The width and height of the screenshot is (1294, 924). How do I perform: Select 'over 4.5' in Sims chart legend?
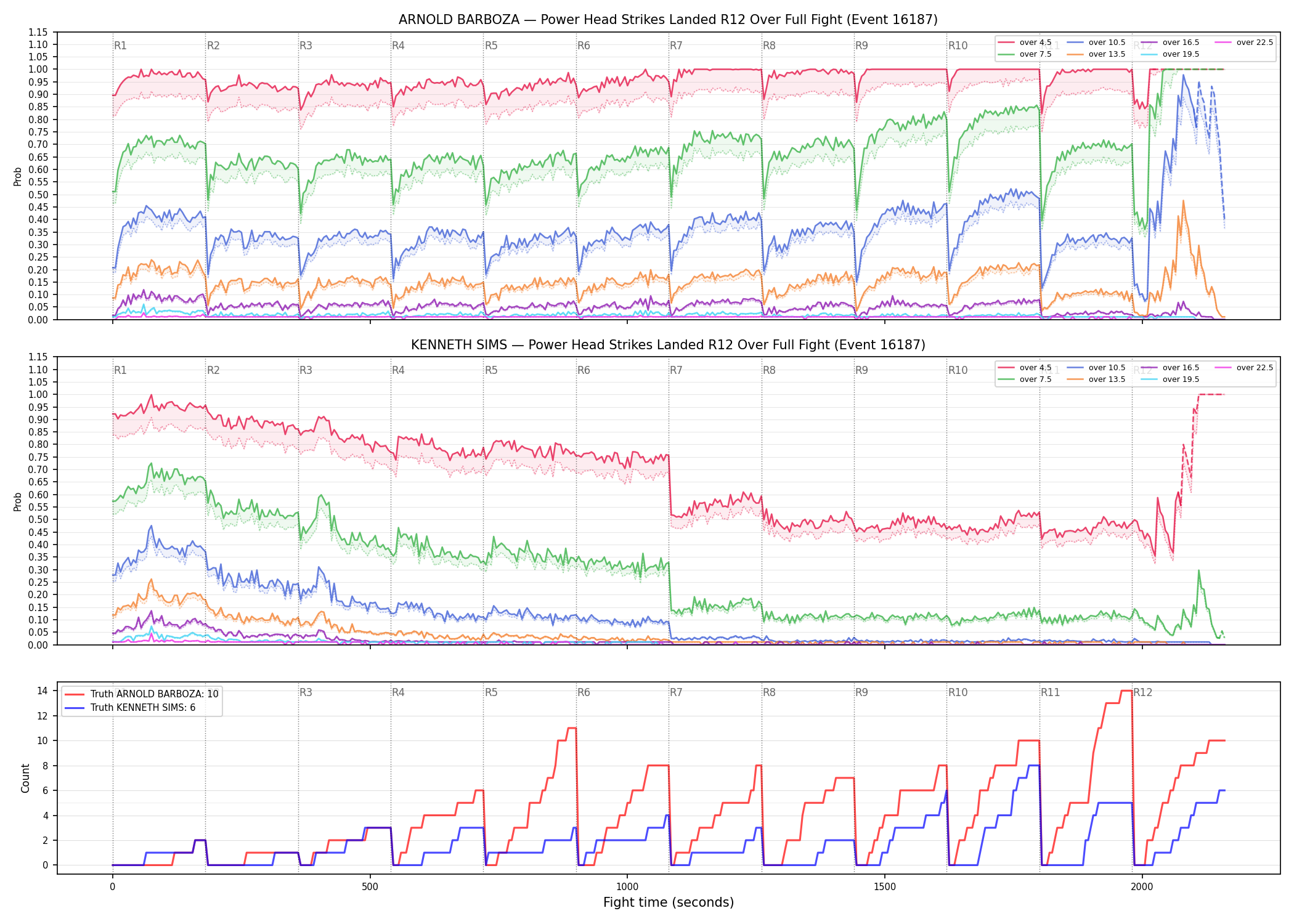click(x=1025, y=368)
